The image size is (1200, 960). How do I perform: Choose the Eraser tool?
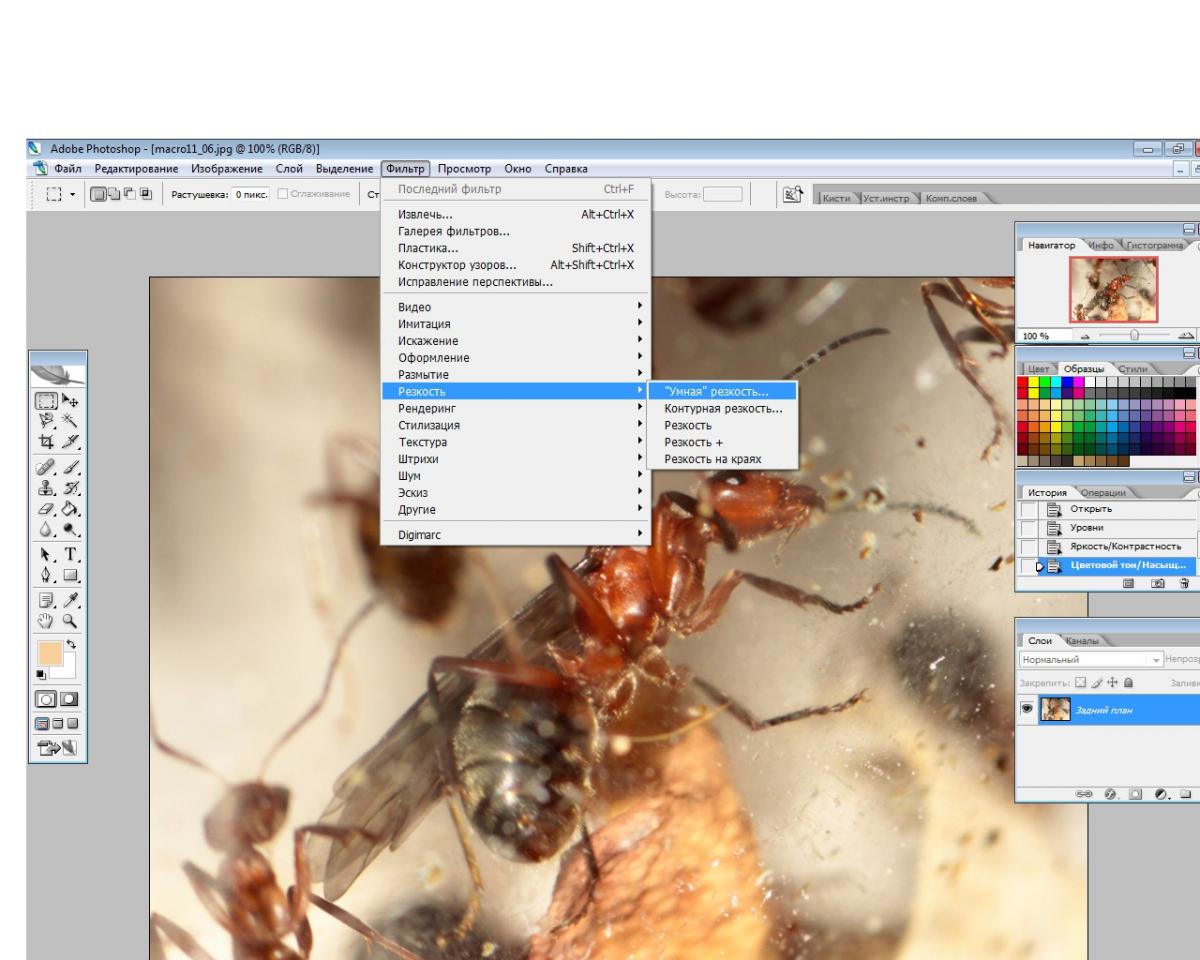[x=46, y=509]
